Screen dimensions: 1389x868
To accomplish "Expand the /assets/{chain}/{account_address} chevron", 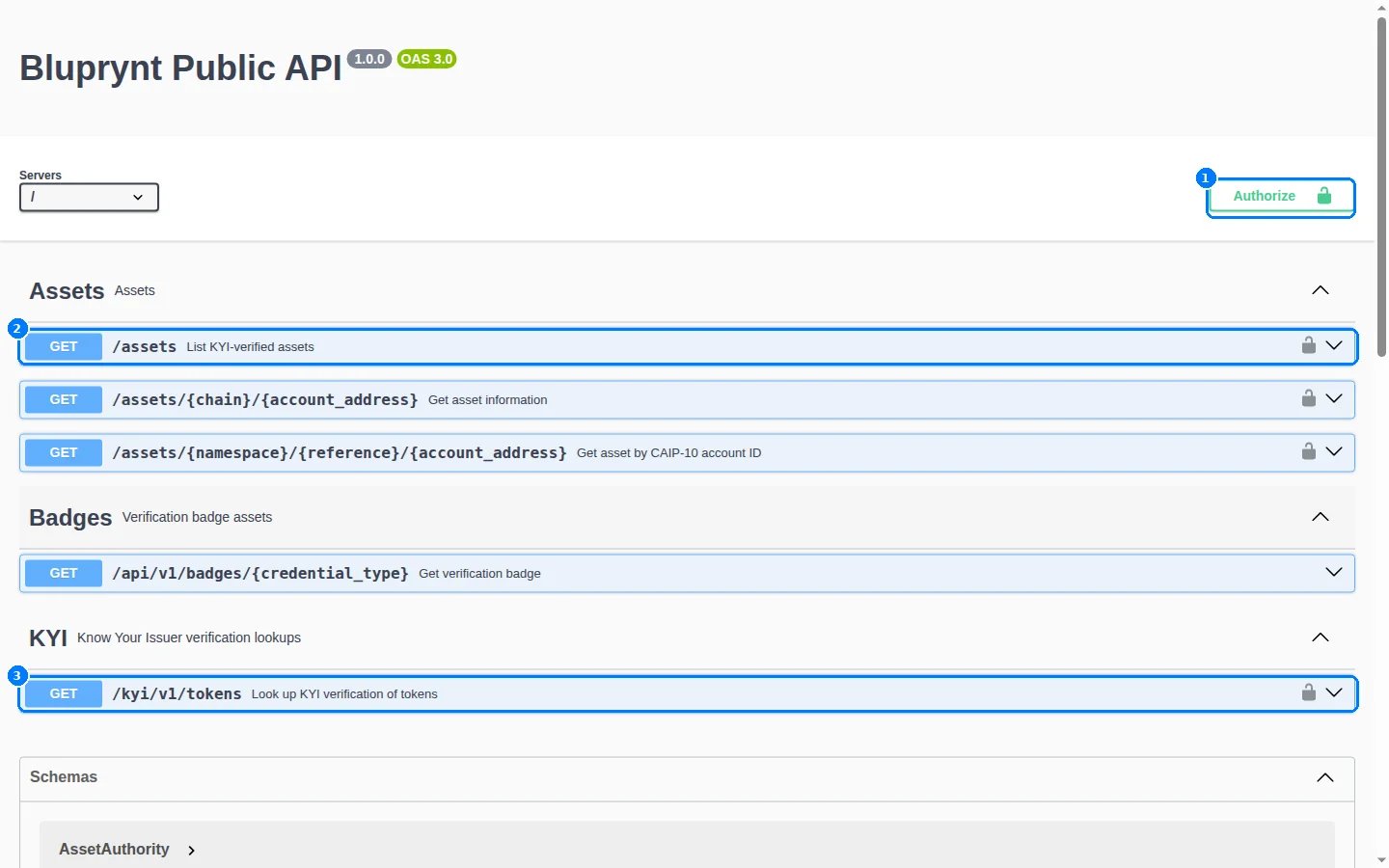I will [1334, 398].
